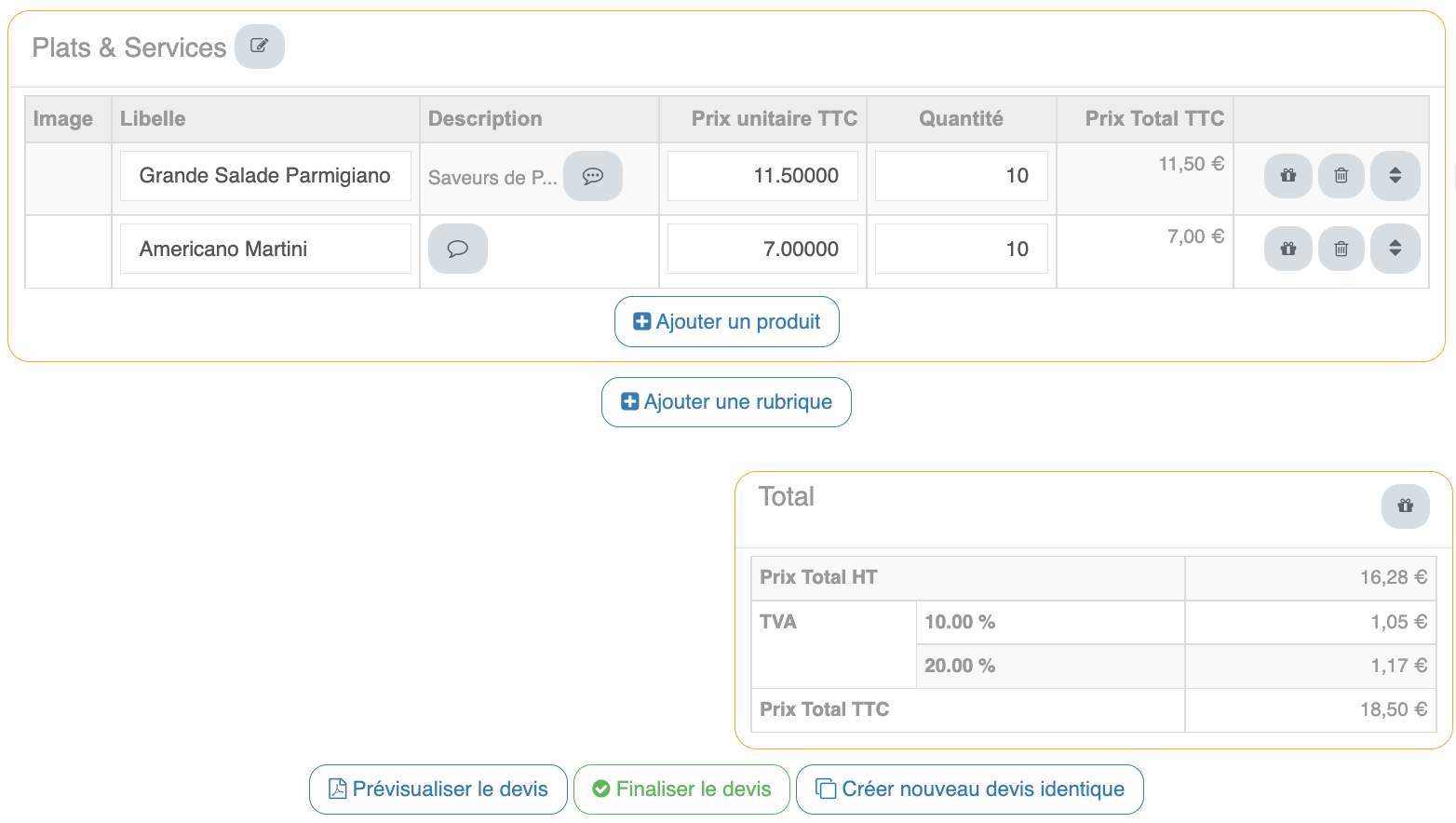Edit the Plats & Services section title
The image size is (1456, 823).
pyautogui.click(x=259, y=47)
